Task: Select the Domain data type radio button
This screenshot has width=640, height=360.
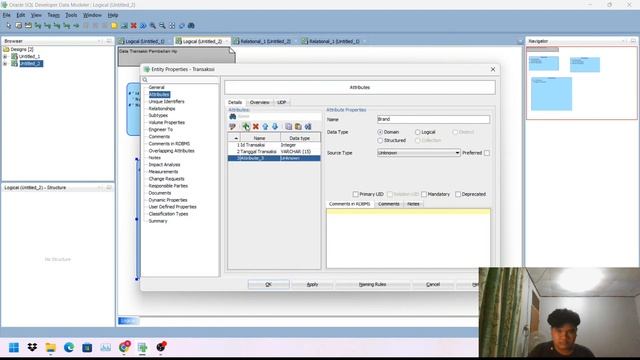Action: pyautogui.click(x=380, y=132)
